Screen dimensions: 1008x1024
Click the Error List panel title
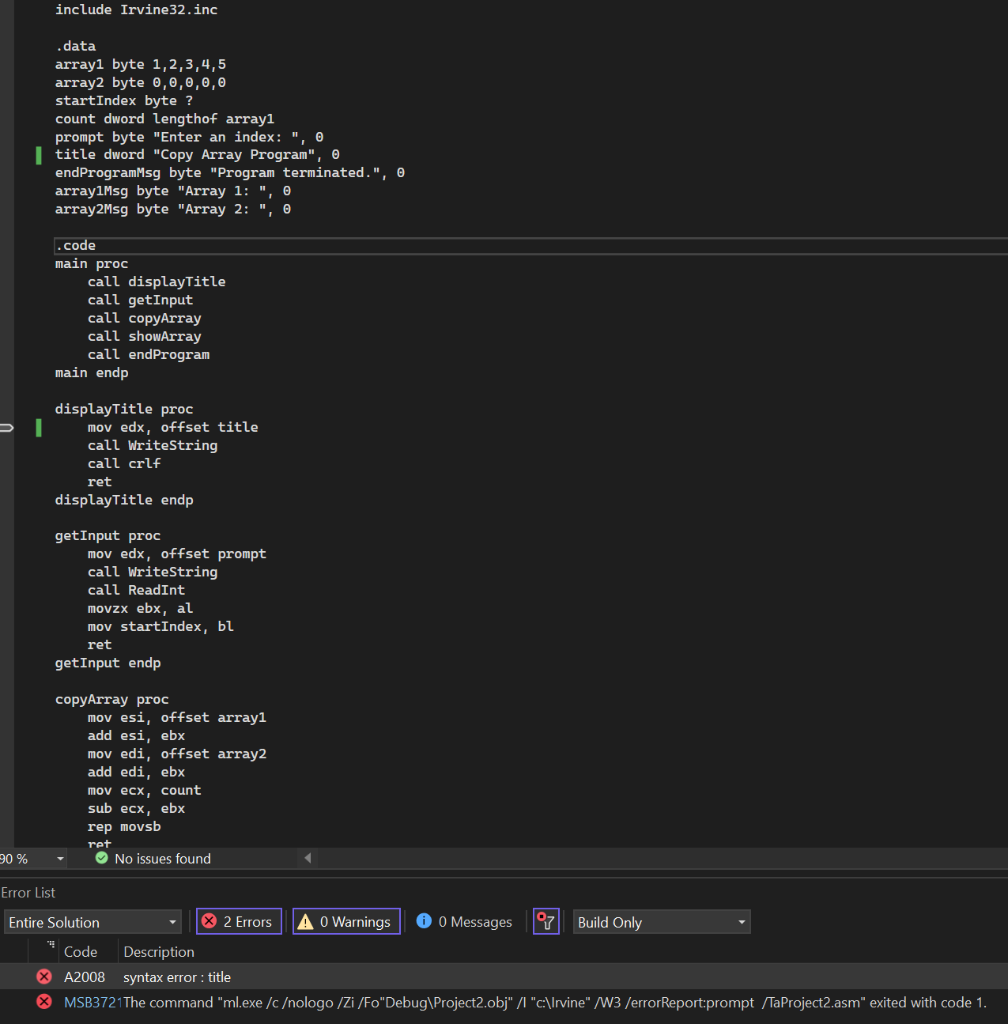(x=28, y=892)
